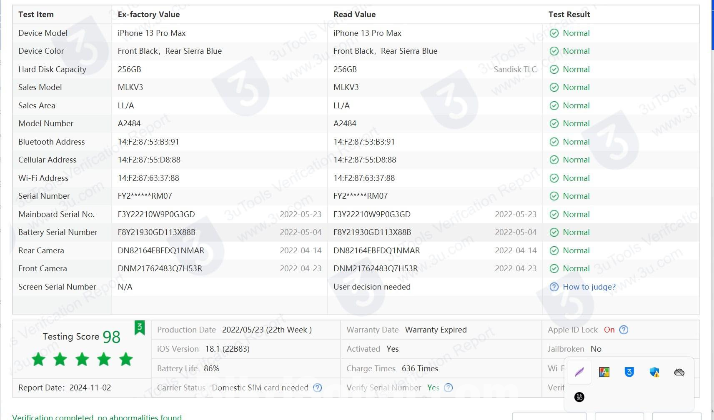The image size is (714, 420).
Task: Click the cloud sync tray icon
Action: coord(679,372)
